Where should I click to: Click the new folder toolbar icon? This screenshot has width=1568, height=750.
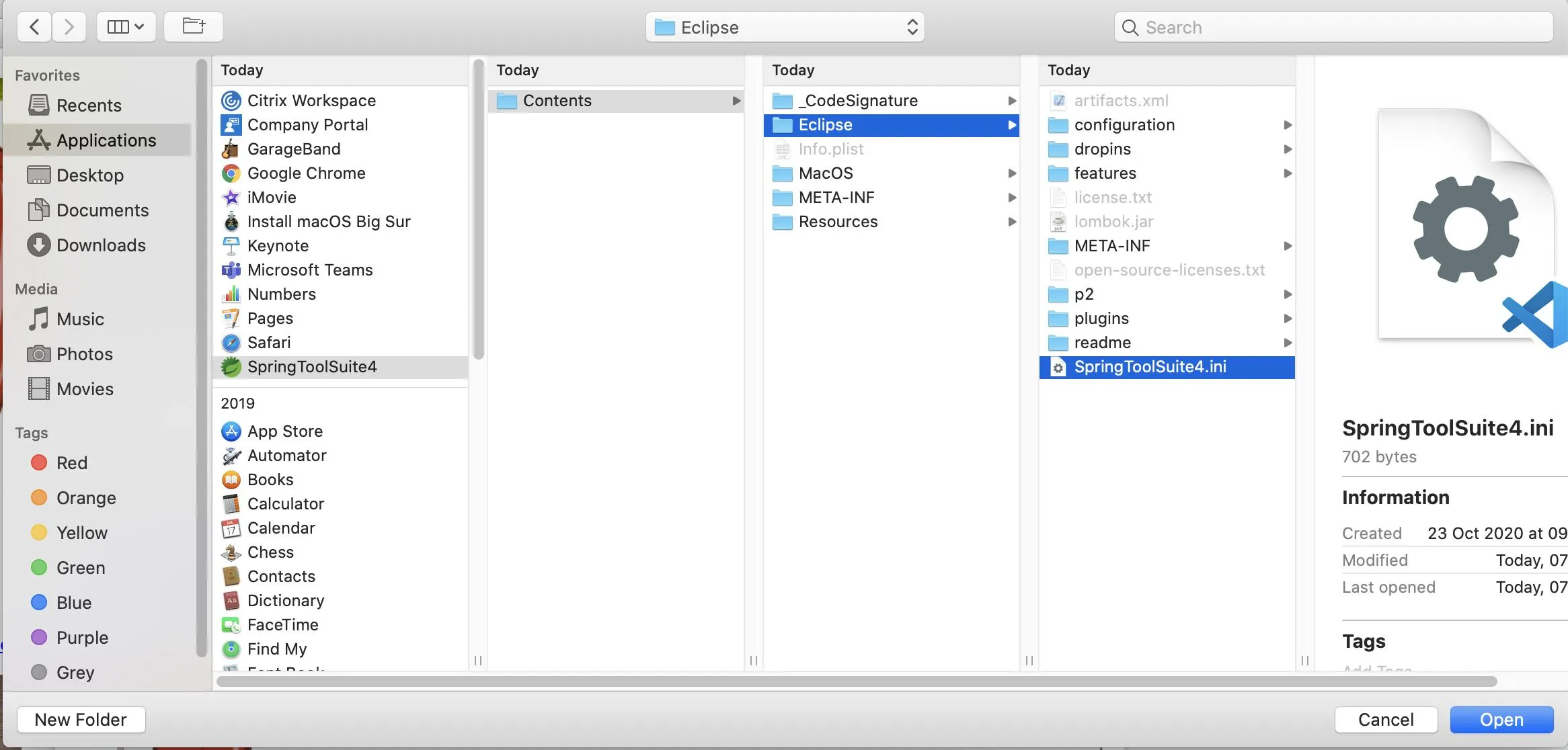coord(194,27)
